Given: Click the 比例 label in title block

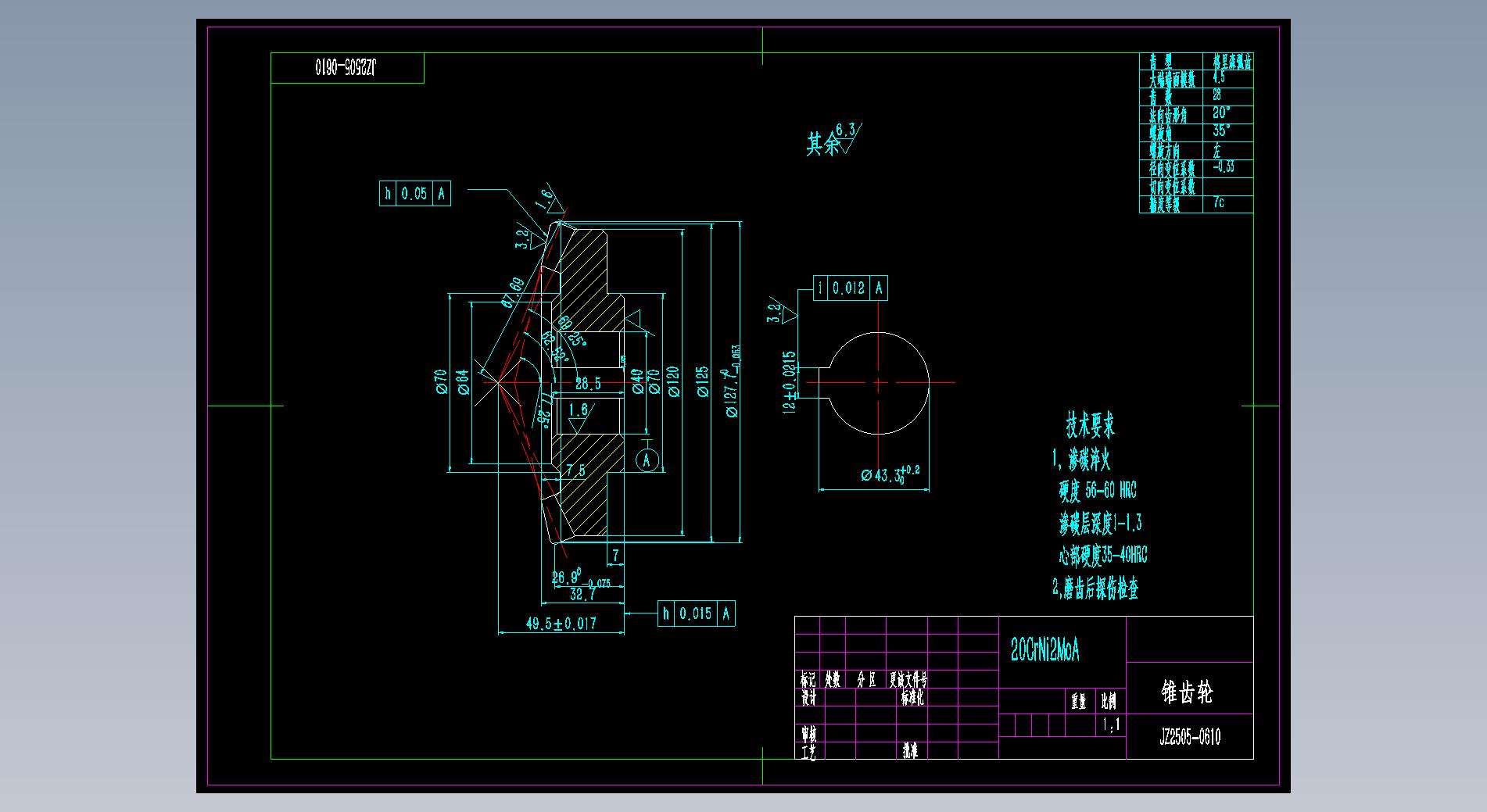Looking at the screenshot, I should click(x=1109, y=701).
